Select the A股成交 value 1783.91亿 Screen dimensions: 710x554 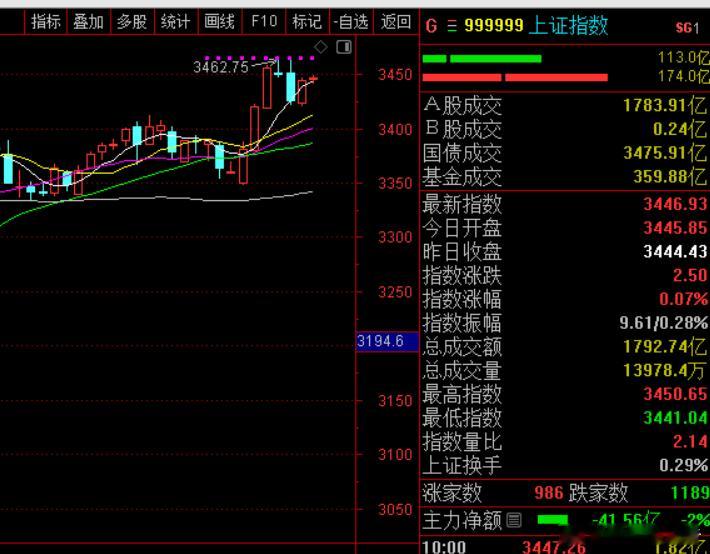tap(665, 106)
